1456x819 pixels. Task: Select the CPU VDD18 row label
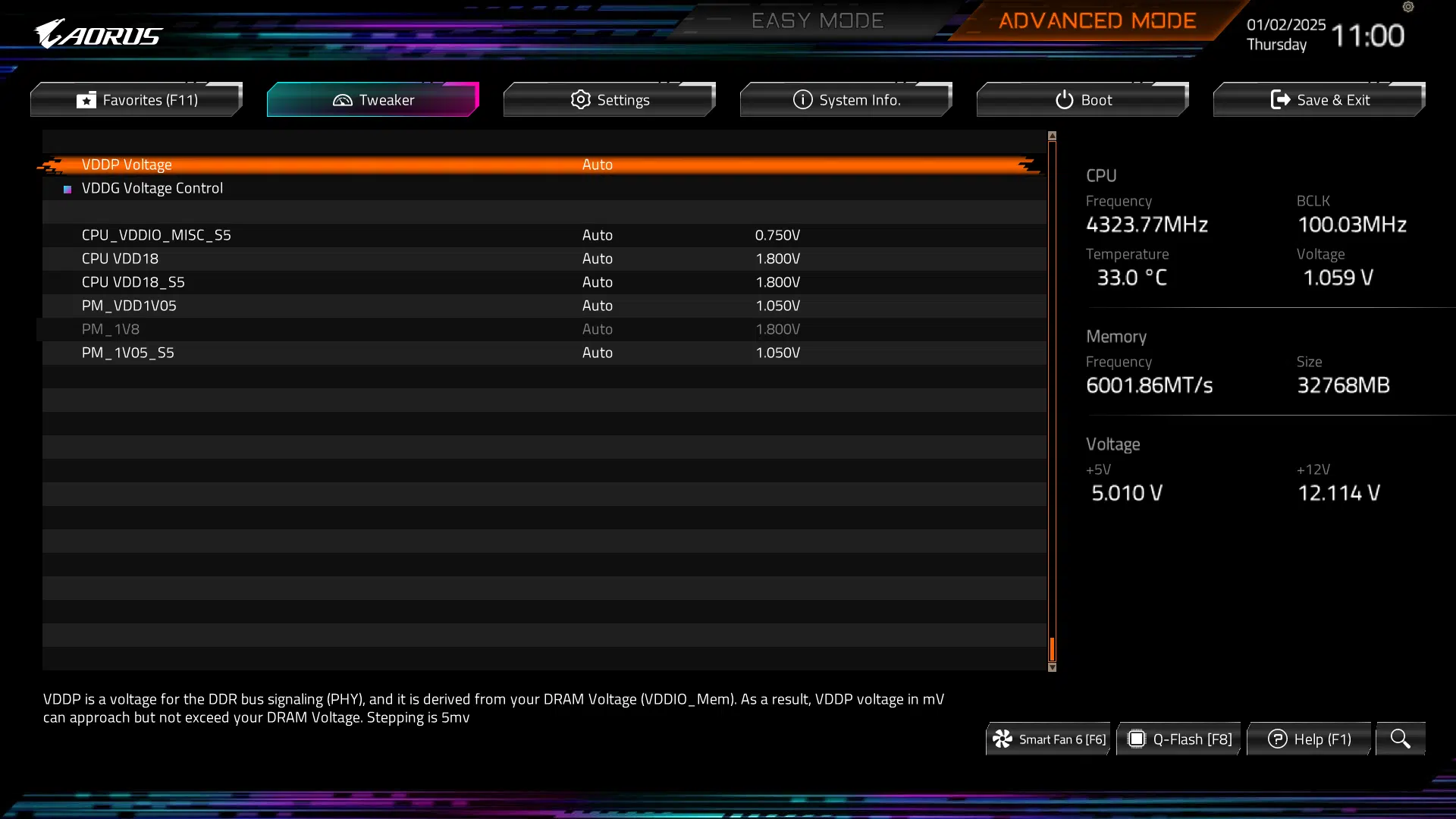[x=120, y=259]
